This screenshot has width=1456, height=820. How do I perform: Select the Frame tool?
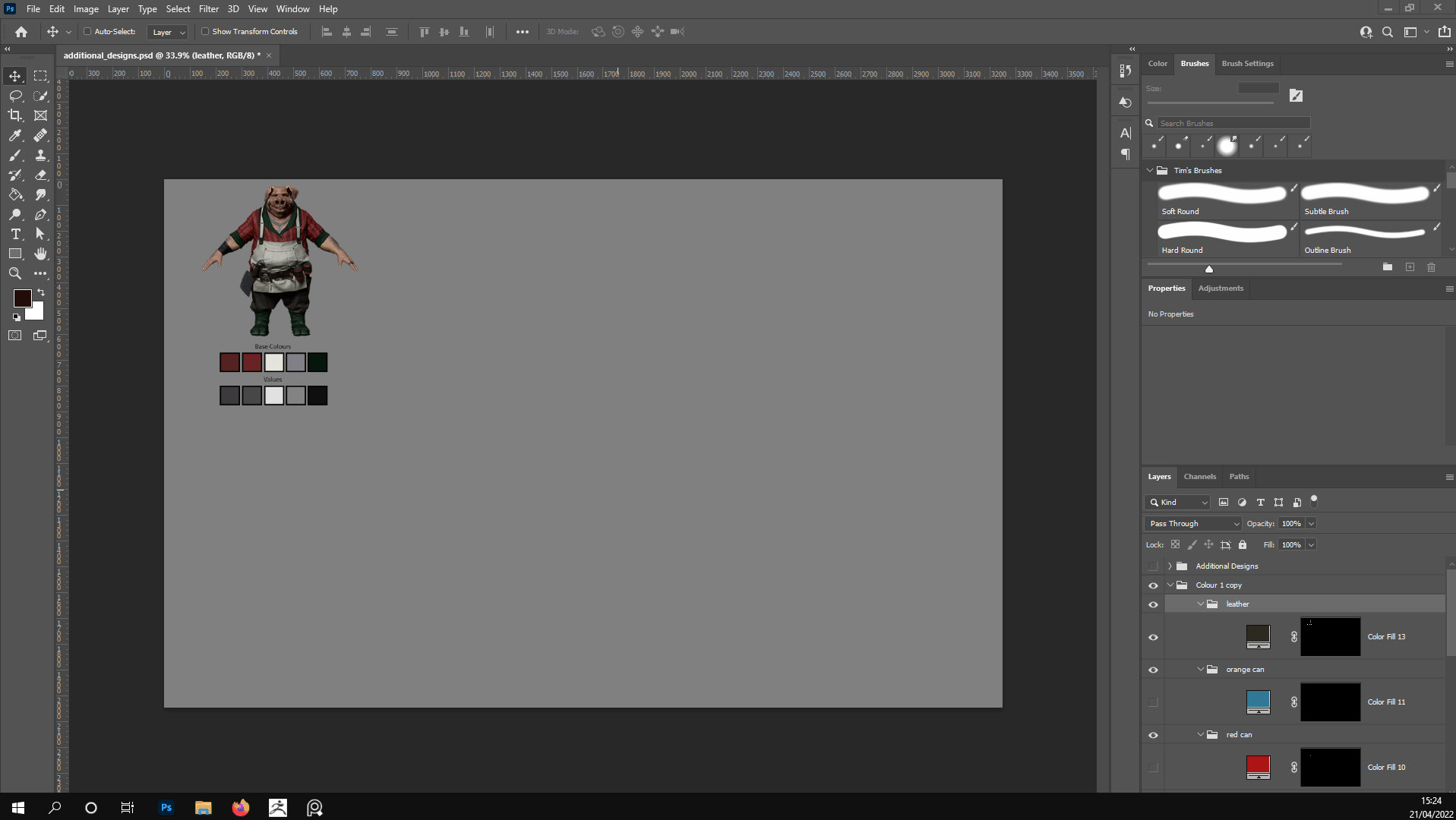coord(41,115)
